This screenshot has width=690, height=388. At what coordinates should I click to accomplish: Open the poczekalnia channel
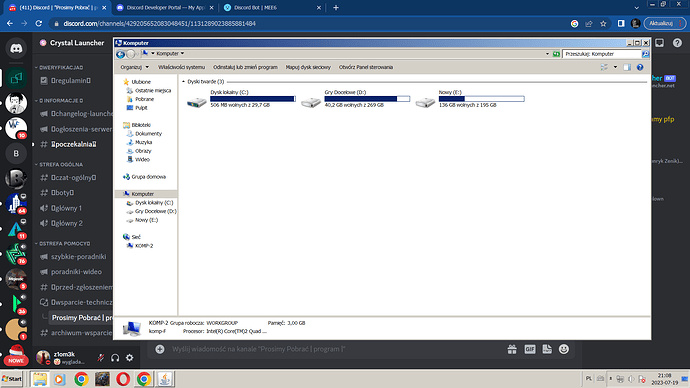tap(73, 144)
